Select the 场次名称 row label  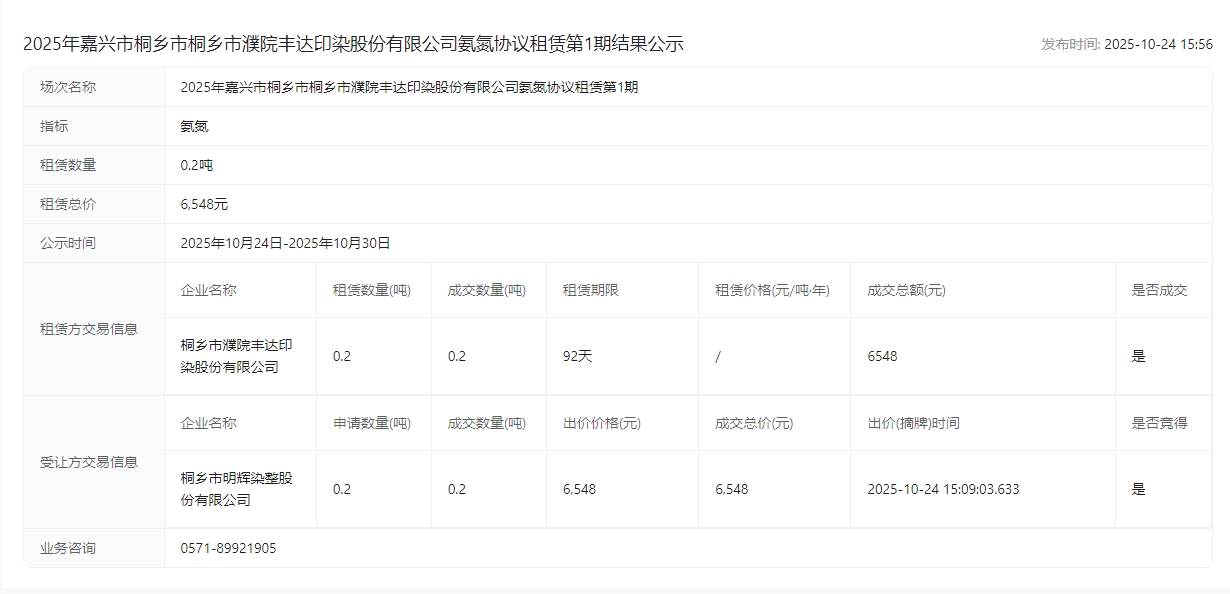coord(68,87)
